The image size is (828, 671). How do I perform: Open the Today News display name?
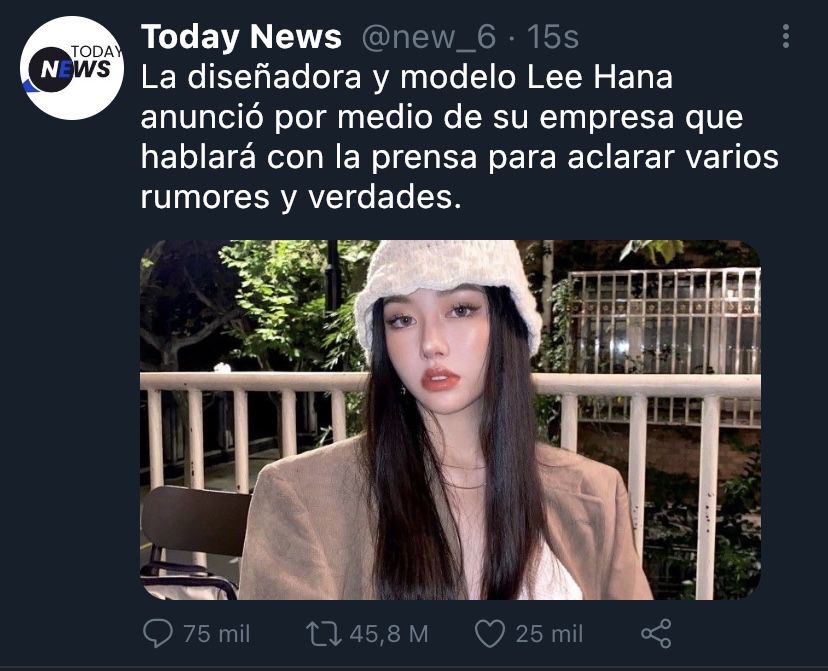pos(241,37)
